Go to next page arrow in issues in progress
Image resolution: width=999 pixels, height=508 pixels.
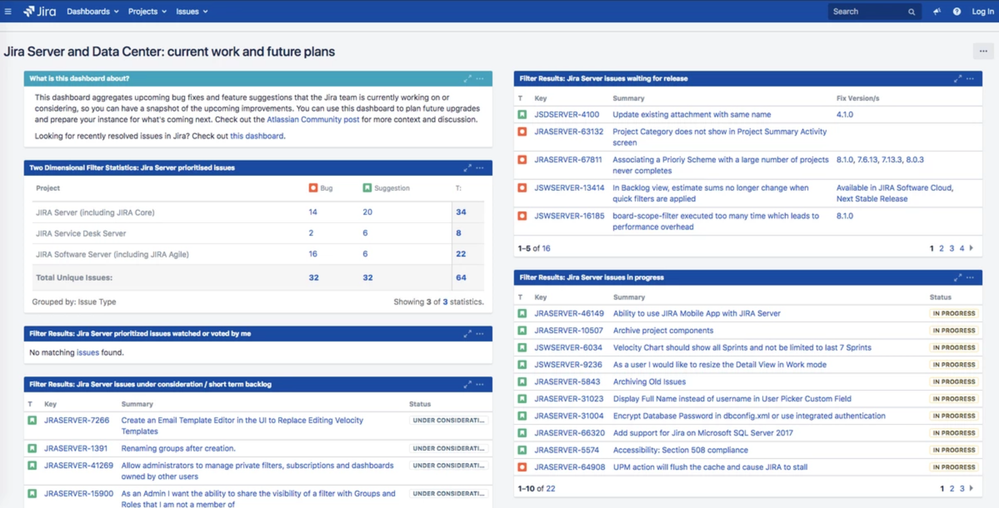click(x=972, y=488)
